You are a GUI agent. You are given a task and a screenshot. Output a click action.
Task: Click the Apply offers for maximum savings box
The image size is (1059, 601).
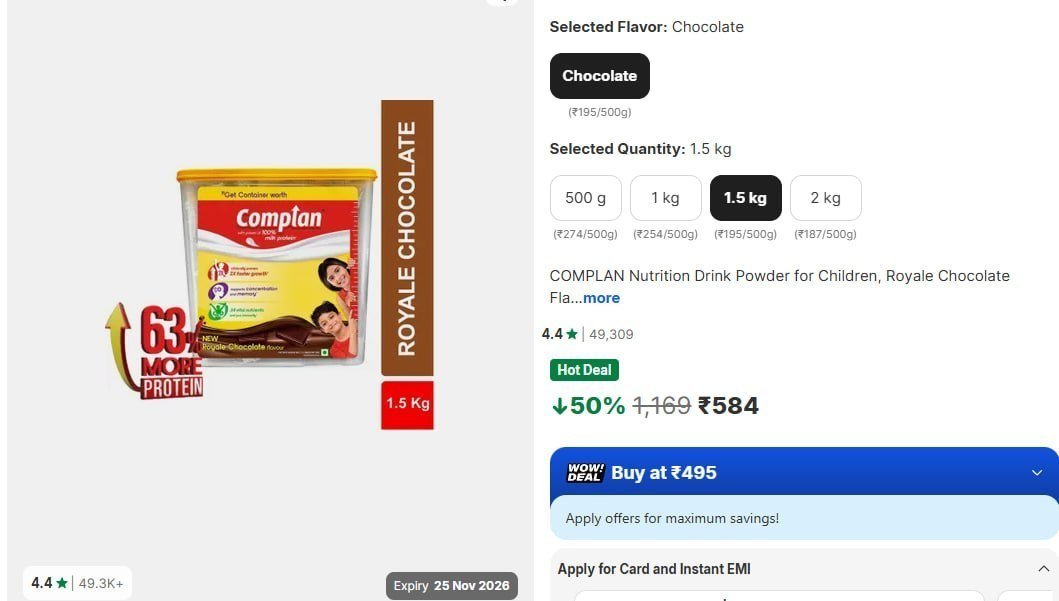804,518
